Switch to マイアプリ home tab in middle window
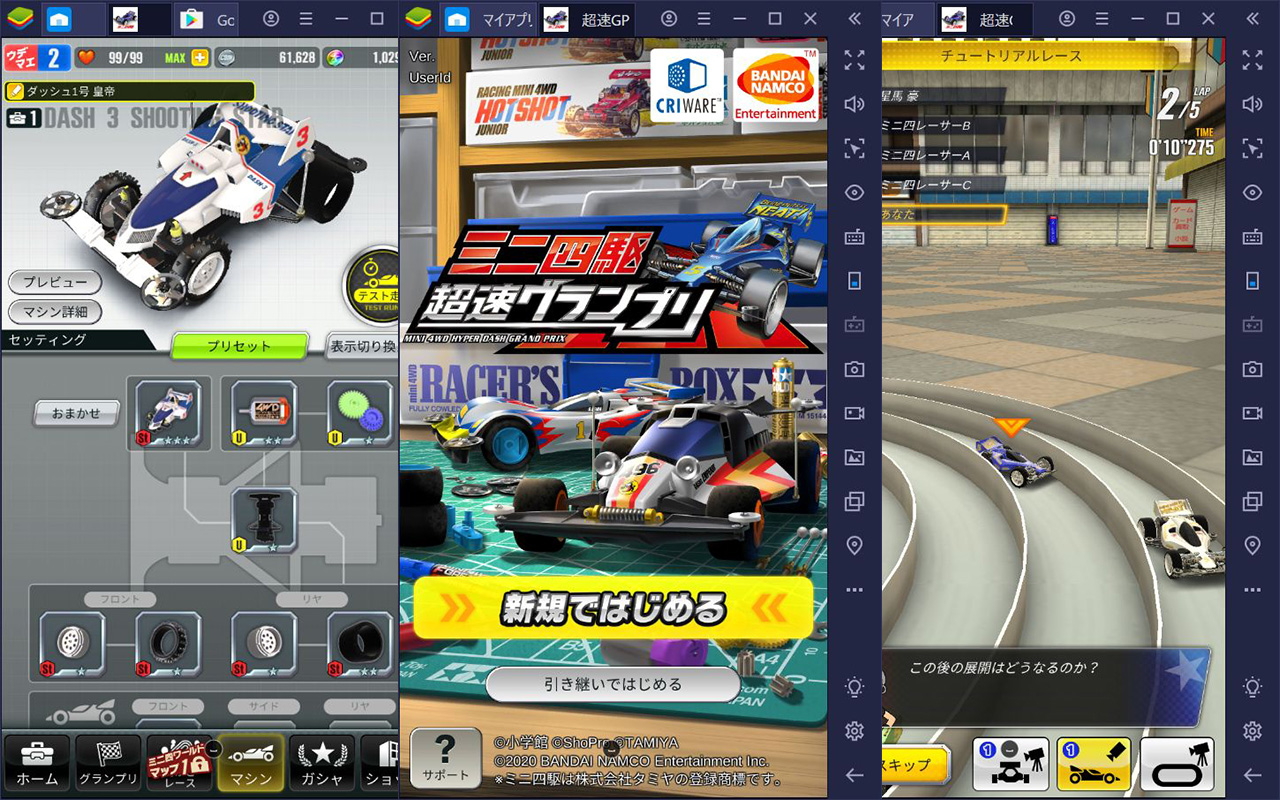 point(490,19)
